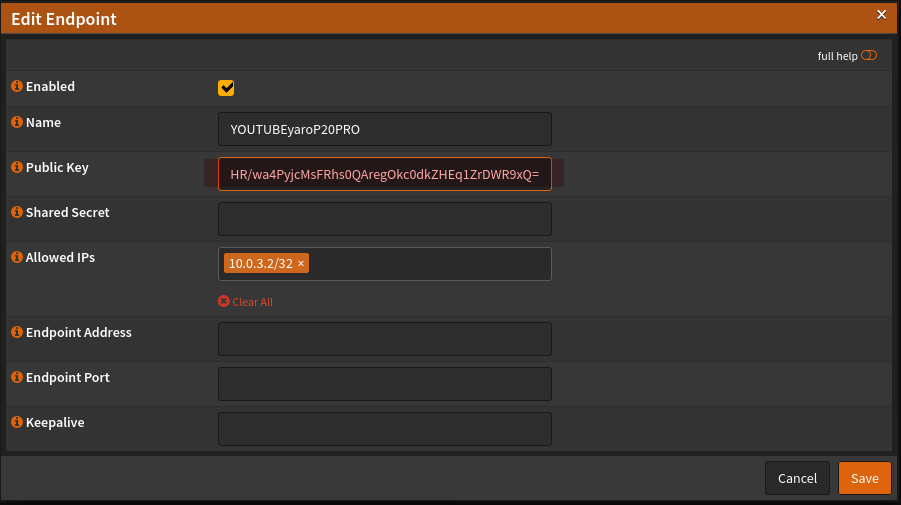Screen dimensions: 901x505
Task: Click the info icon beside Enabled
Action: (x=17, y=87)
